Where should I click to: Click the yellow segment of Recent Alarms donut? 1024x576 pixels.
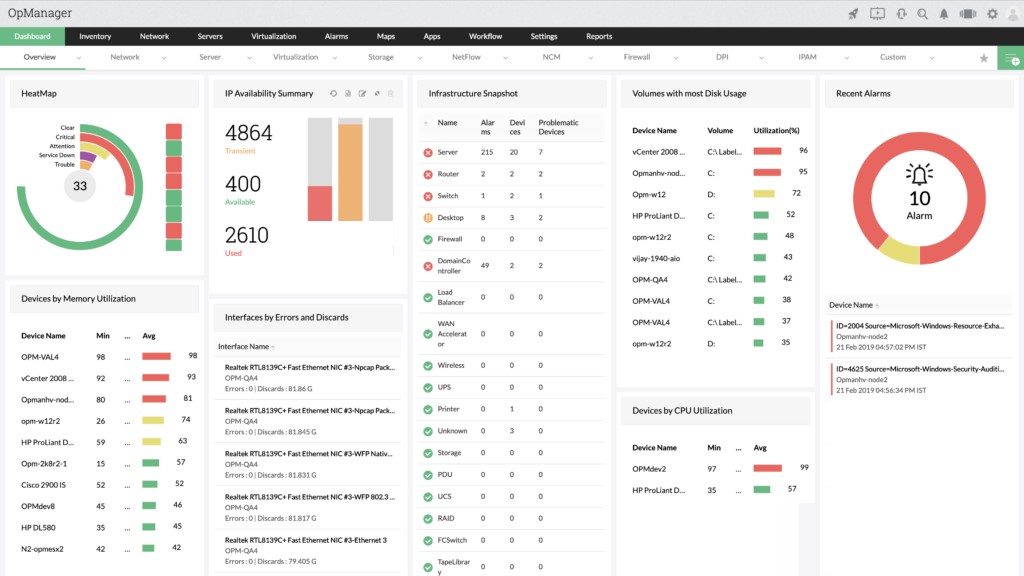point(900,249)
